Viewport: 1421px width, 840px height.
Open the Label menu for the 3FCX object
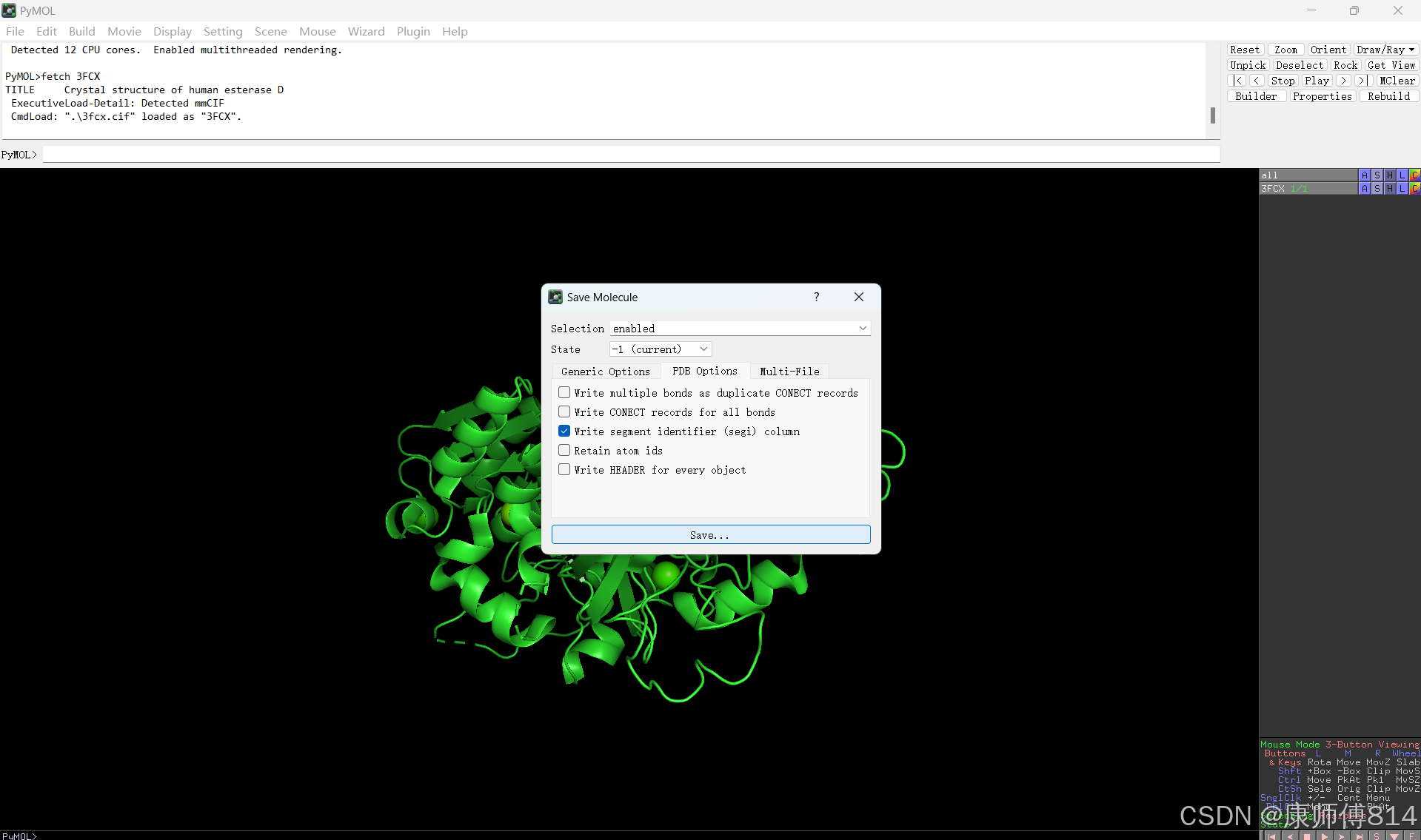(1402, 189)
